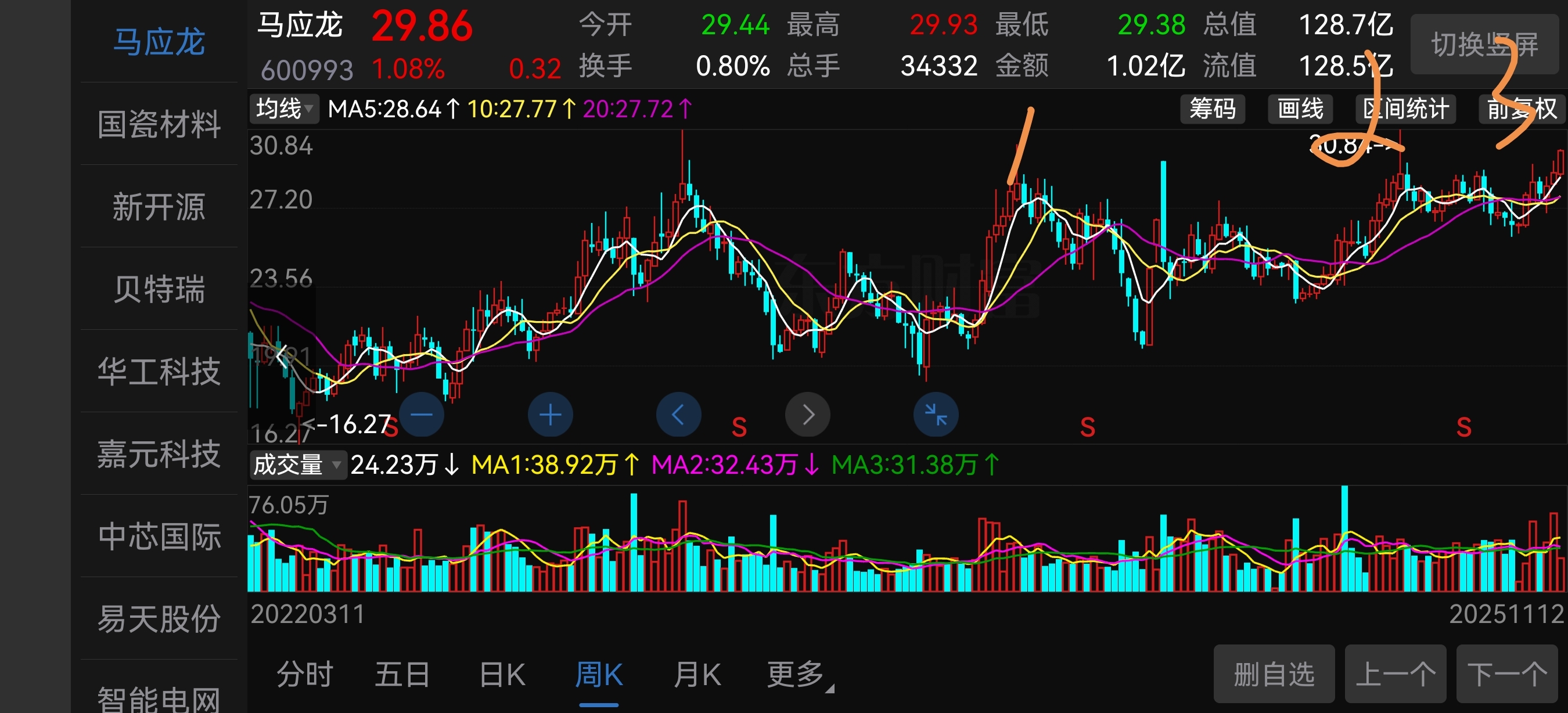Zoom in chart with plus icon

(551, 415)
